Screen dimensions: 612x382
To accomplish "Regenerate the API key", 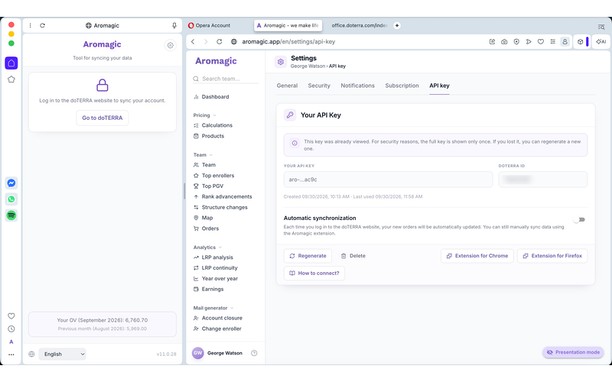I will tap(308, 256).
